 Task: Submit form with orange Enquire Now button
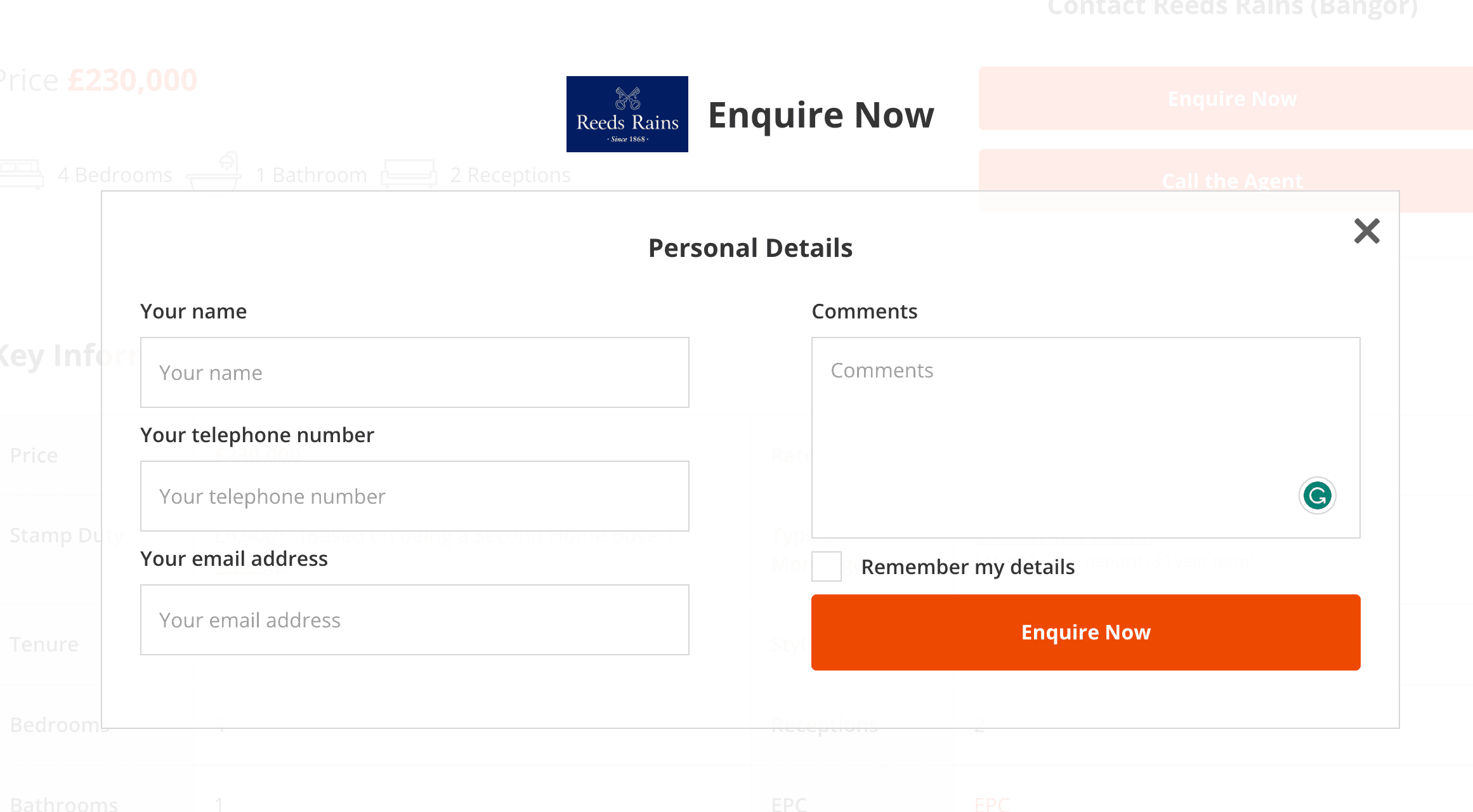[x=1085, y=632]
